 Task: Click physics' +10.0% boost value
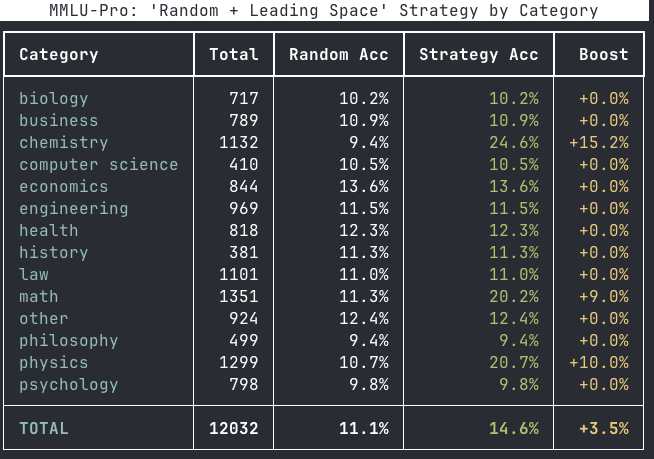(x=599, y=362)
